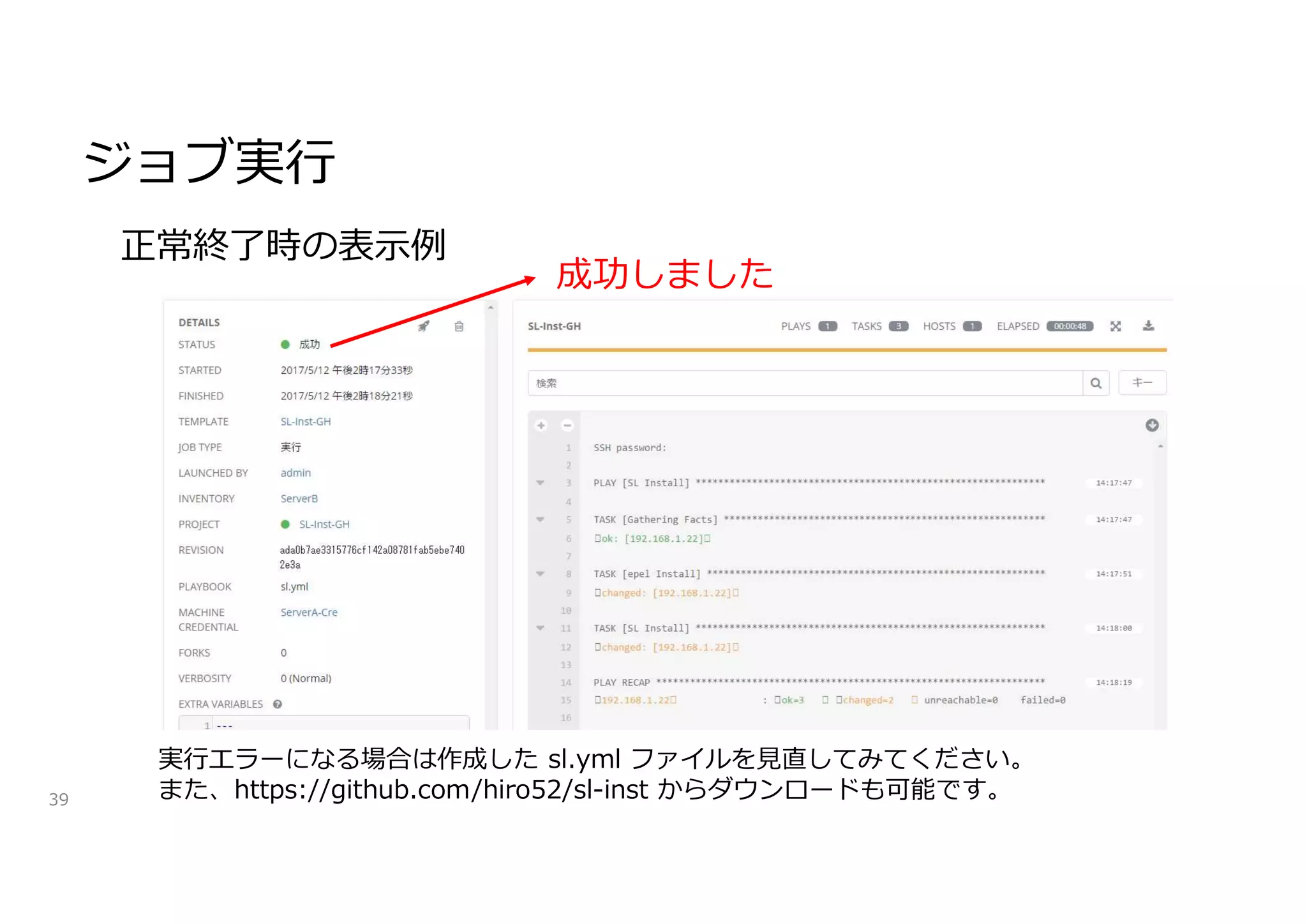Click the 0 (Normal) verbosity value
Screen dimensions: 1307x924
[306, 678]
